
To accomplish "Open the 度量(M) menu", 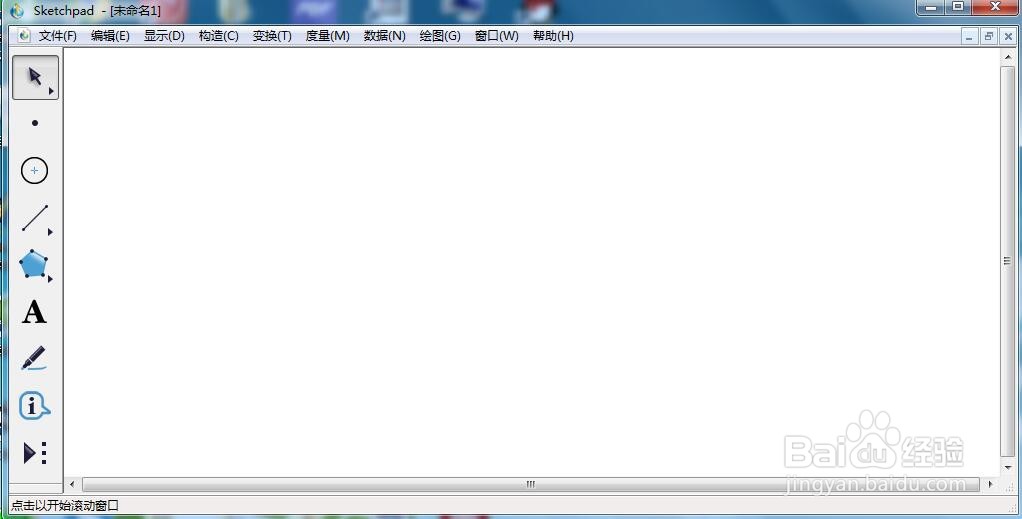I will [x=327, y=36].
